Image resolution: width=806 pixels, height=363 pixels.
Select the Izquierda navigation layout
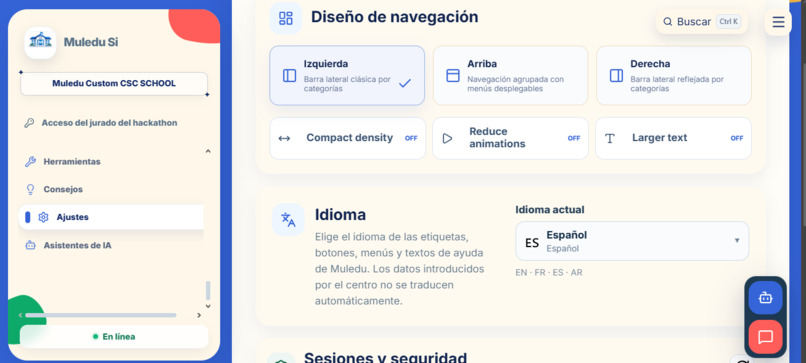(347, 76)
